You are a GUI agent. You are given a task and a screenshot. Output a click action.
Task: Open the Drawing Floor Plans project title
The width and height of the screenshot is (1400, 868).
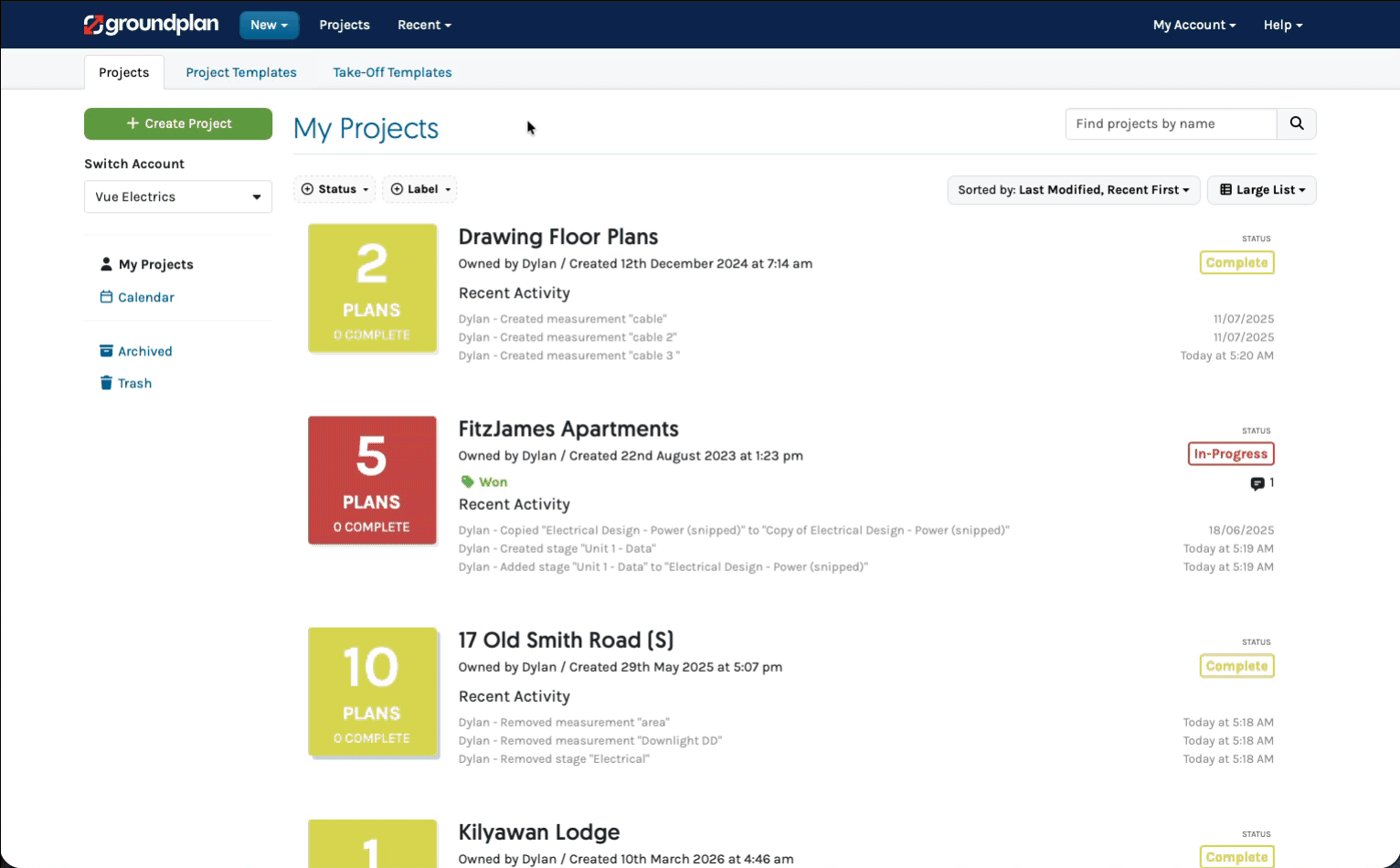[x=557, y=237]
